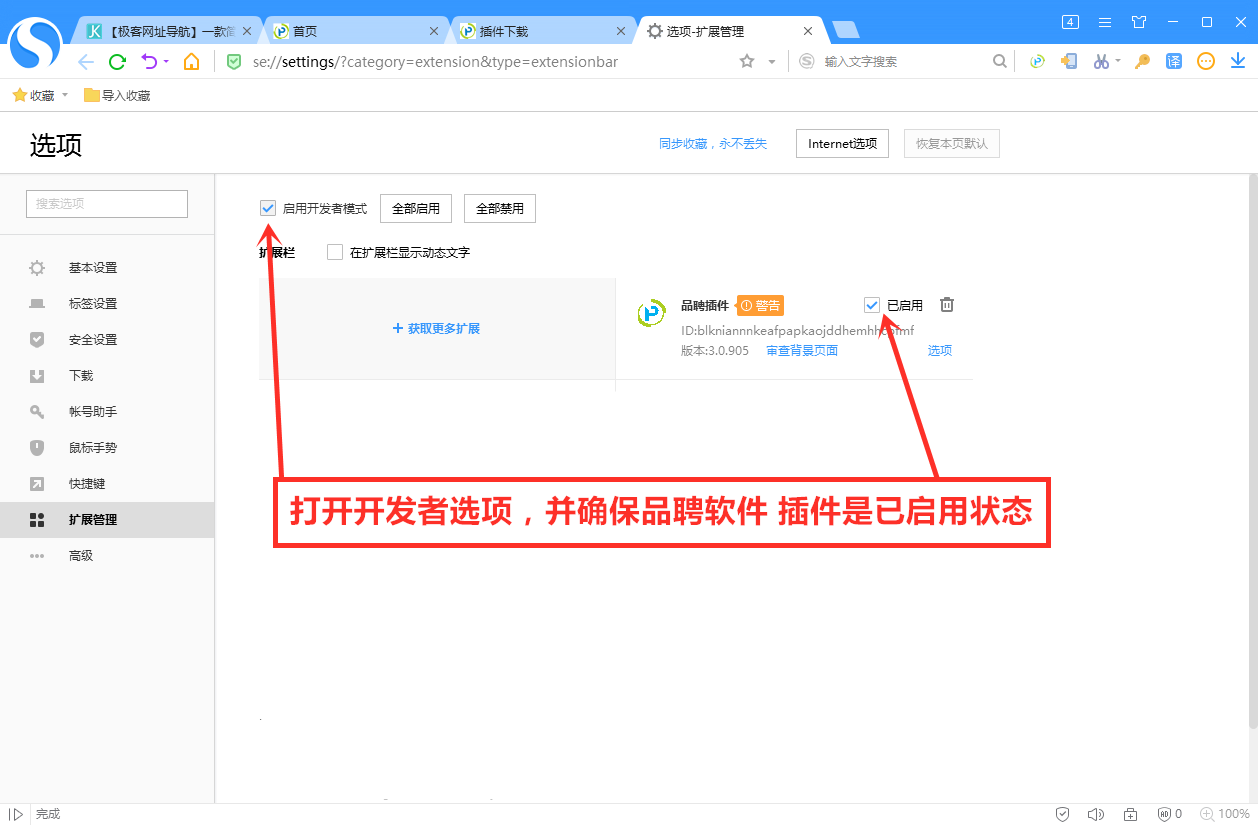Uncheck the 已启用 plugin checkbox
The image size is (1258, 825).
point(871,304)
